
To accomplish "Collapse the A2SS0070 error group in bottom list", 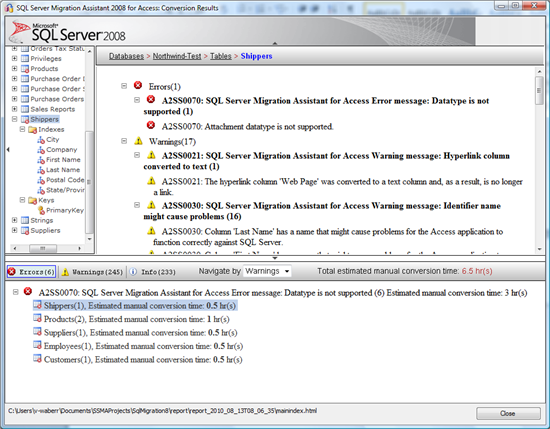I will point(15,292).
